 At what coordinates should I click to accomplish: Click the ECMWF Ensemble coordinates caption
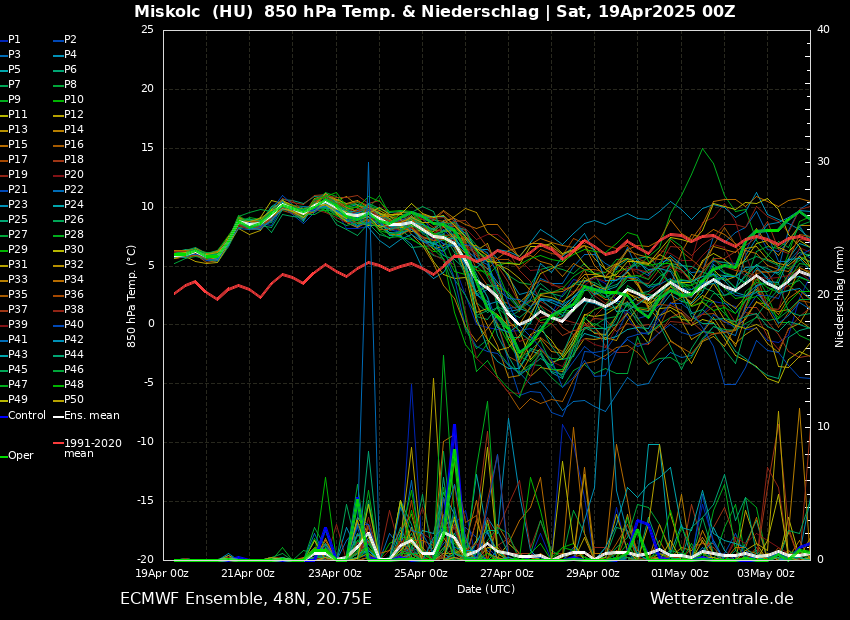[x=246, y=599]
